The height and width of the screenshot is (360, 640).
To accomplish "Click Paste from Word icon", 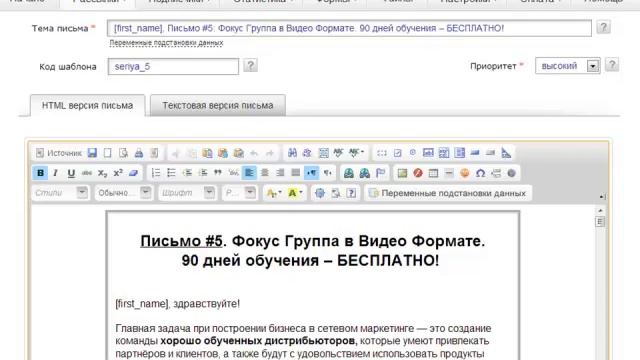I will click(238, 153).
